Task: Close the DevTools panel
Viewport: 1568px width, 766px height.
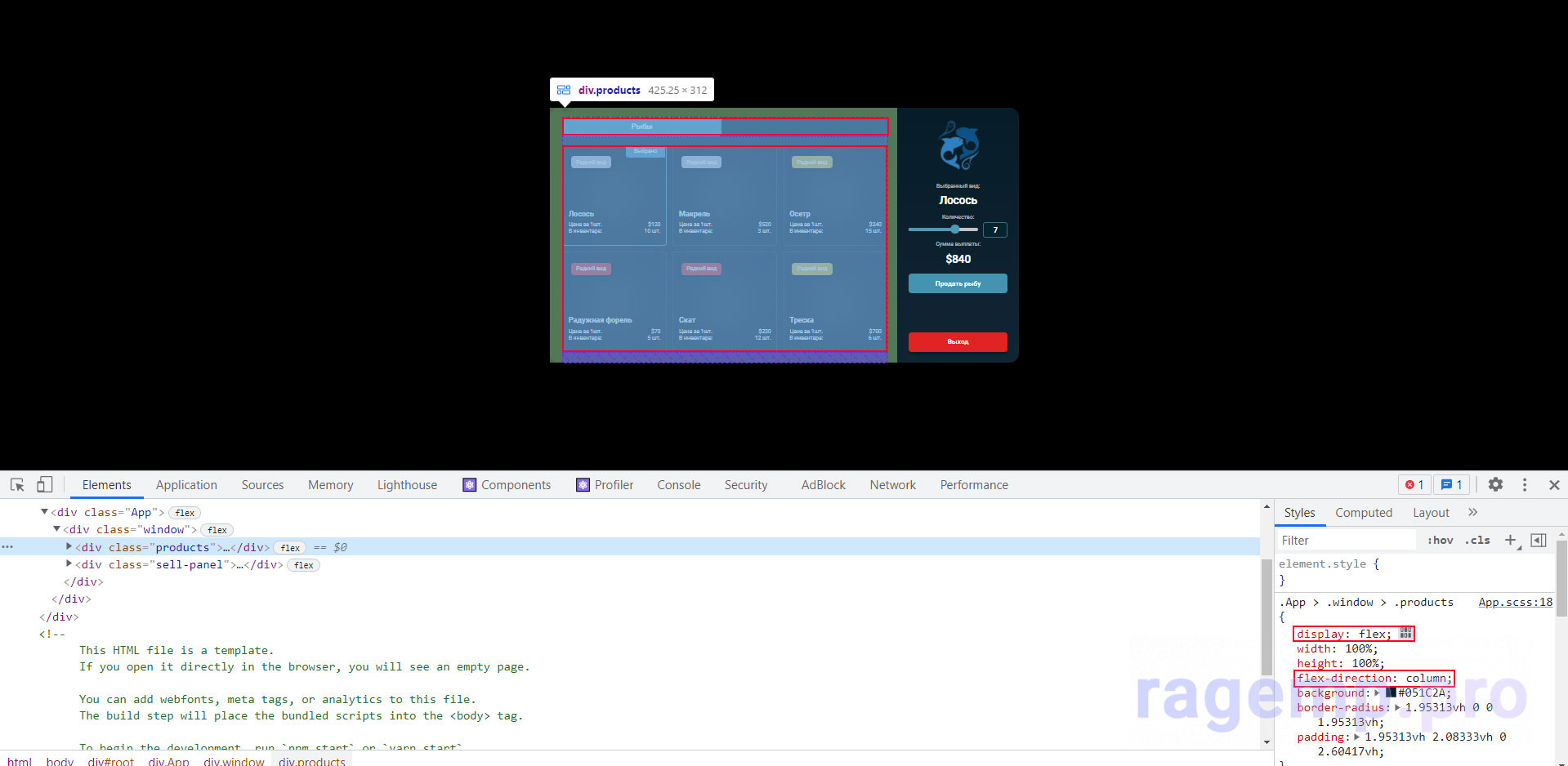Action: tap(1554, 484)
